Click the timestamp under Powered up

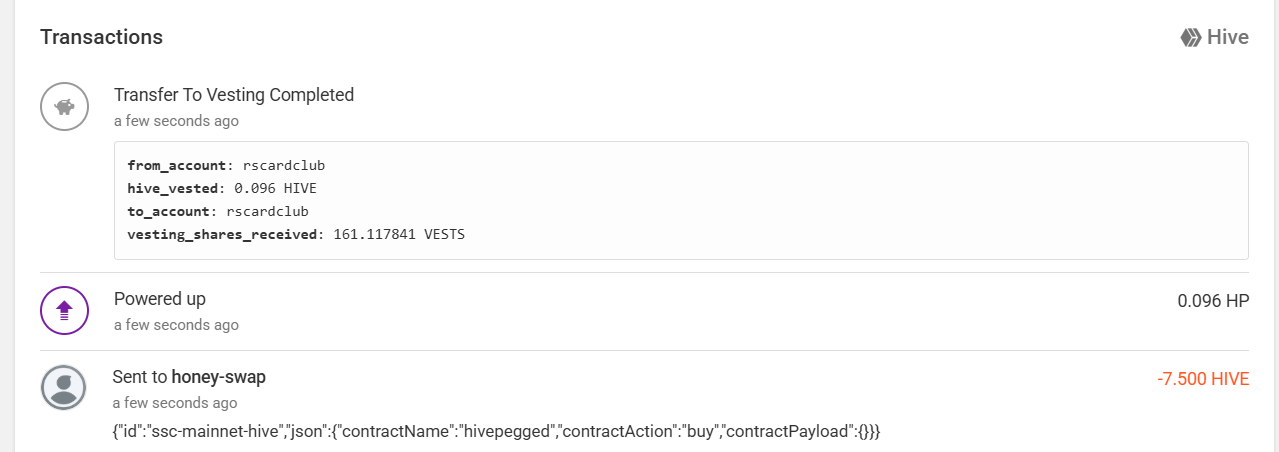176,325
